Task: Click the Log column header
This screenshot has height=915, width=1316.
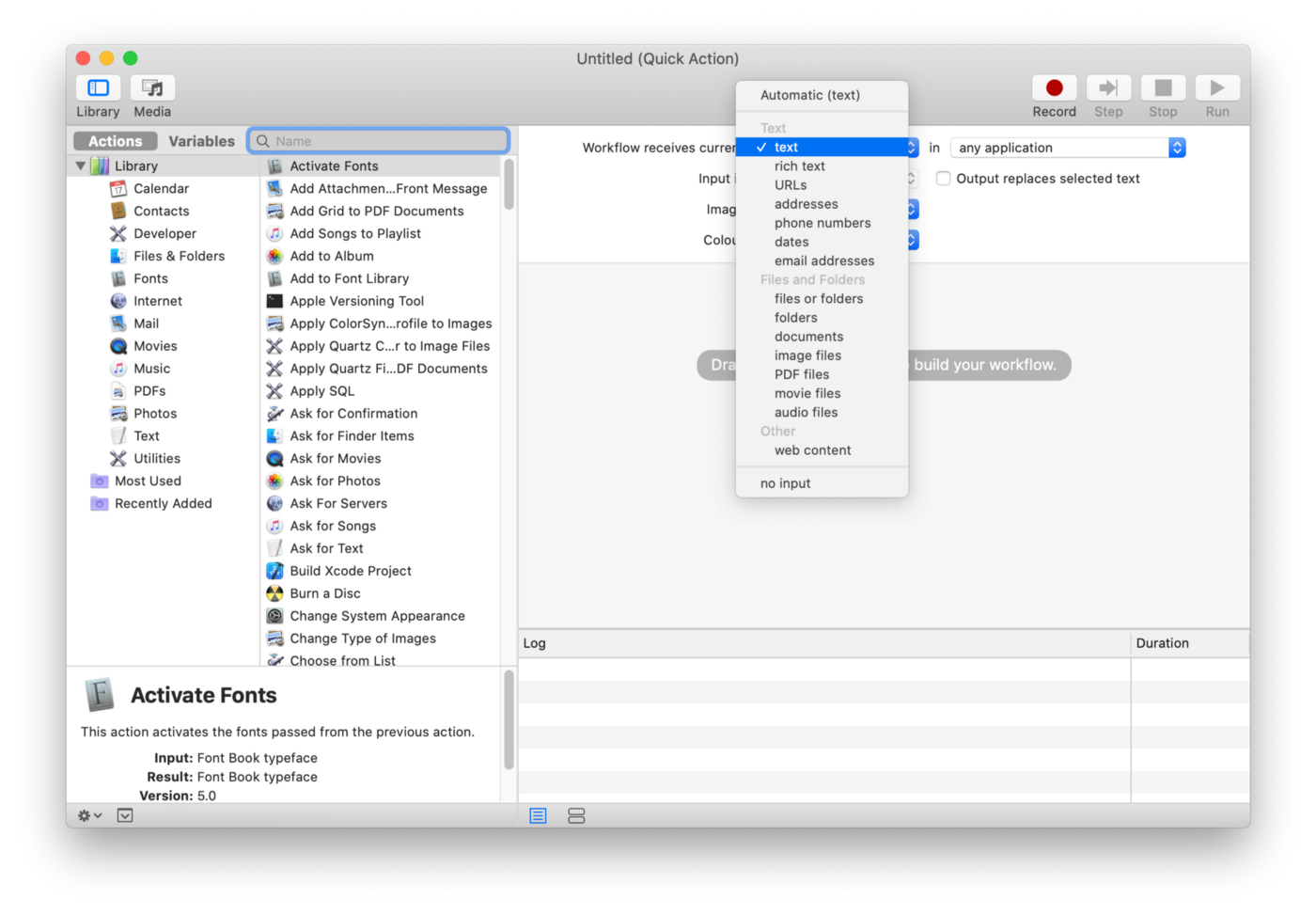Action: [x=824, y=643]
